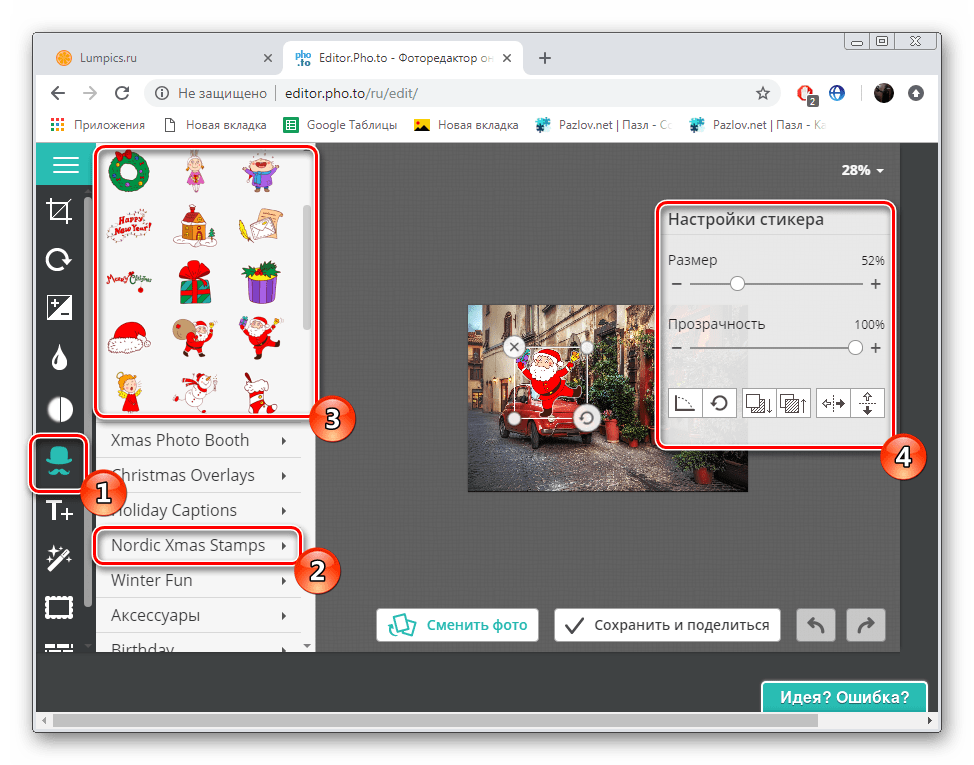The height and width of the screenshot is (765, 974).
Task: Click Сменить фото button
Action: 457,625
